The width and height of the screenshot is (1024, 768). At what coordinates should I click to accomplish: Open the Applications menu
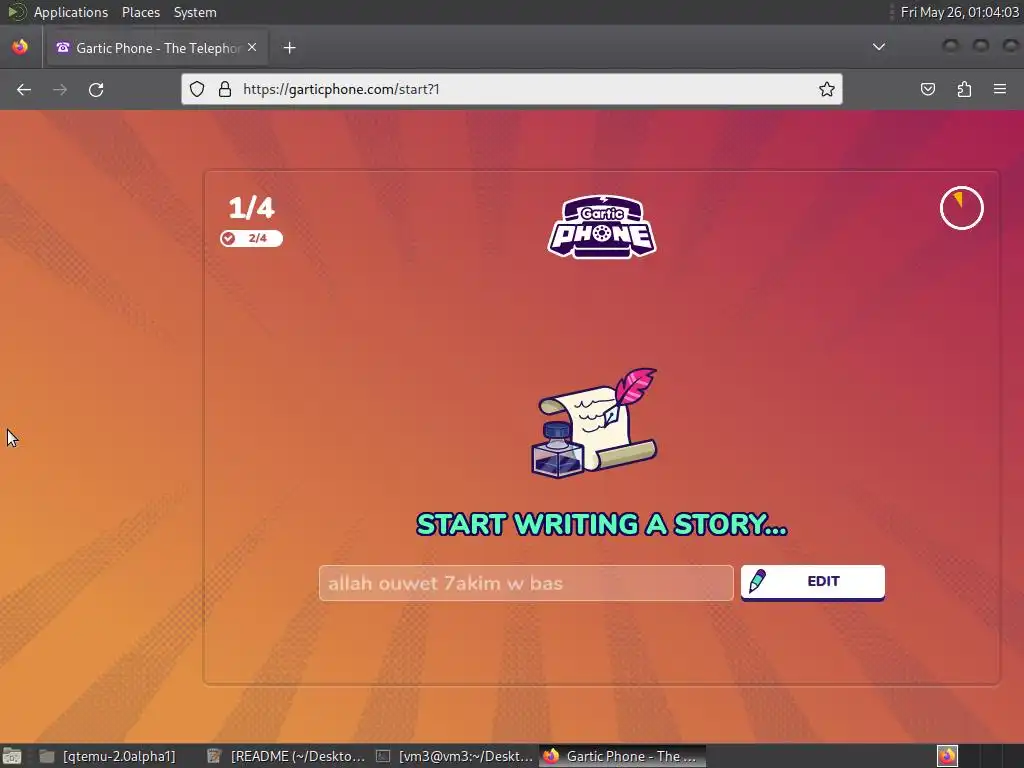[71, 12]
